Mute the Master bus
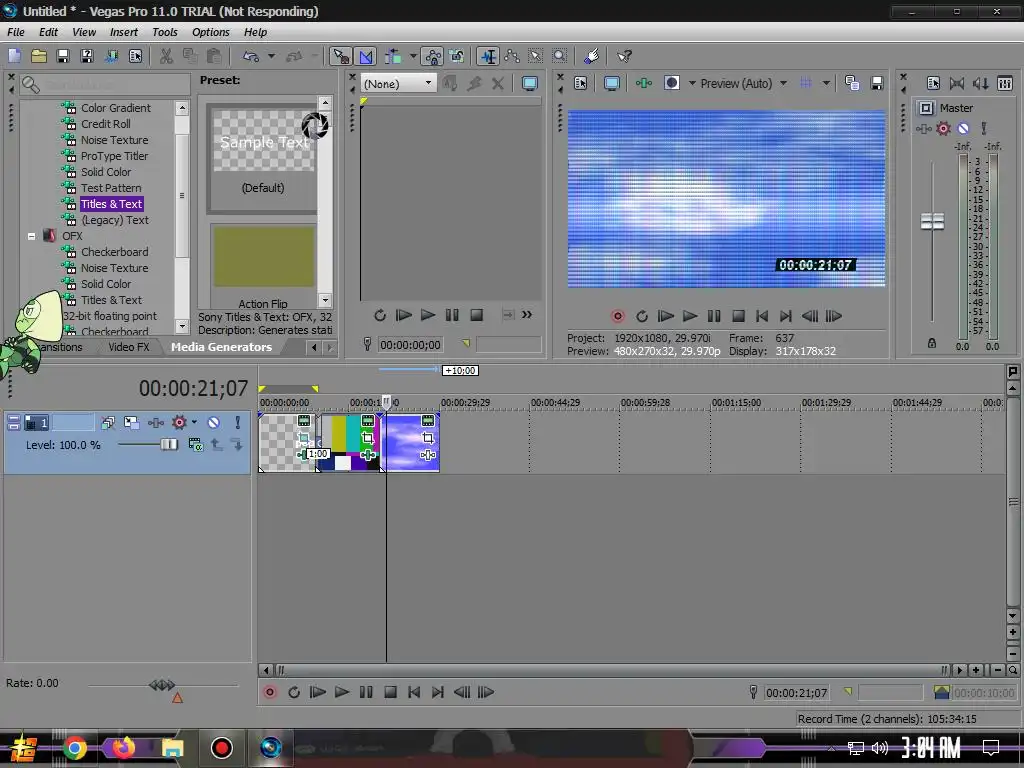This screenshot has height=768, width=1024. (x=963, y=129)
